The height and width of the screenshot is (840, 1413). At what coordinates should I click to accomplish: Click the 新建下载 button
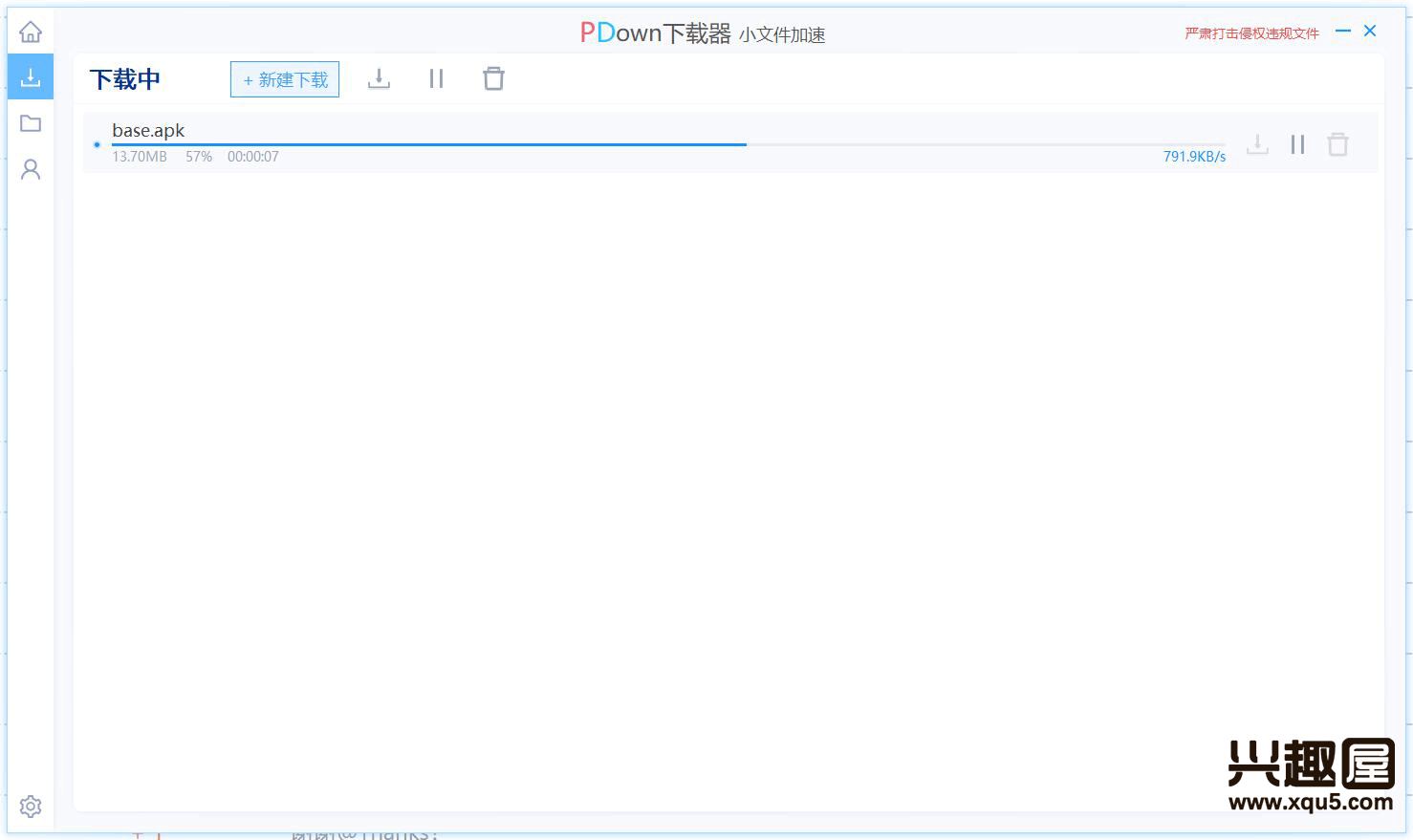[285, 79]
